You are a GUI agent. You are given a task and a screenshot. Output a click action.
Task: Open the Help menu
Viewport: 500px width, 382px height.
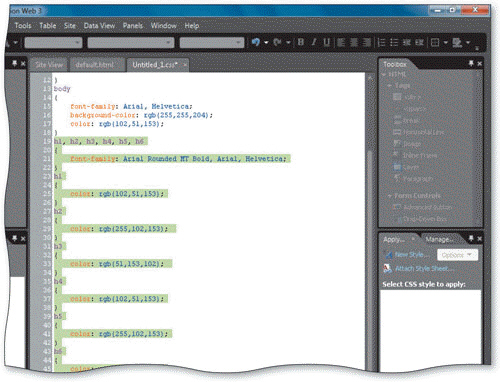point(192,26)
